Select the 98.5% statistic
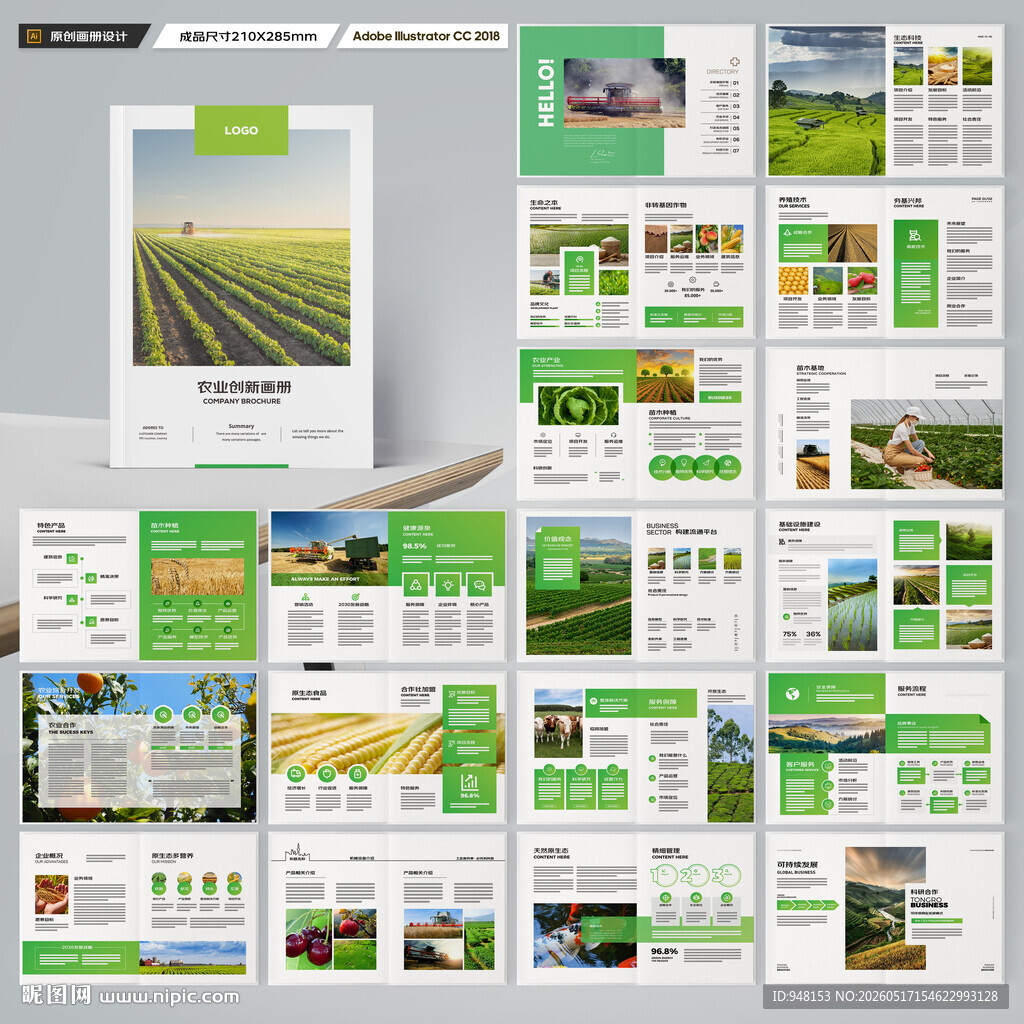The image size is (1024, 1024). (x=415, y=545)
